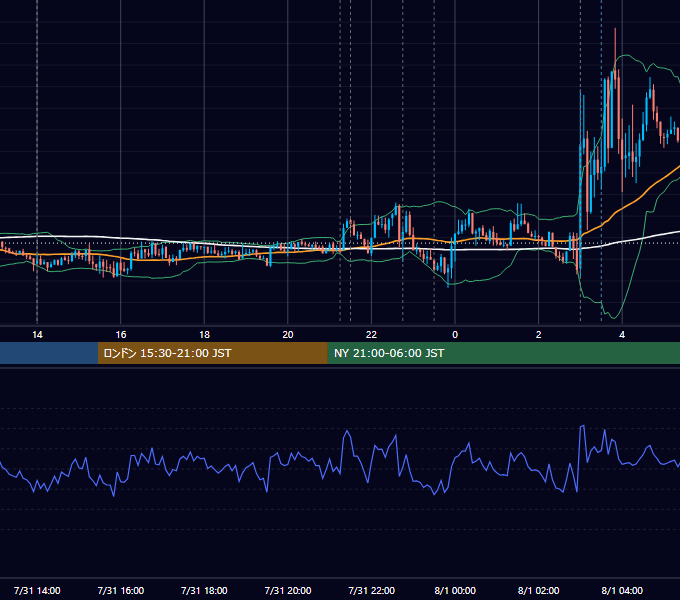Click the 8/1 00:00 date label
The height and width of the screenshot is (600, 680).
(x=455, y=590)
